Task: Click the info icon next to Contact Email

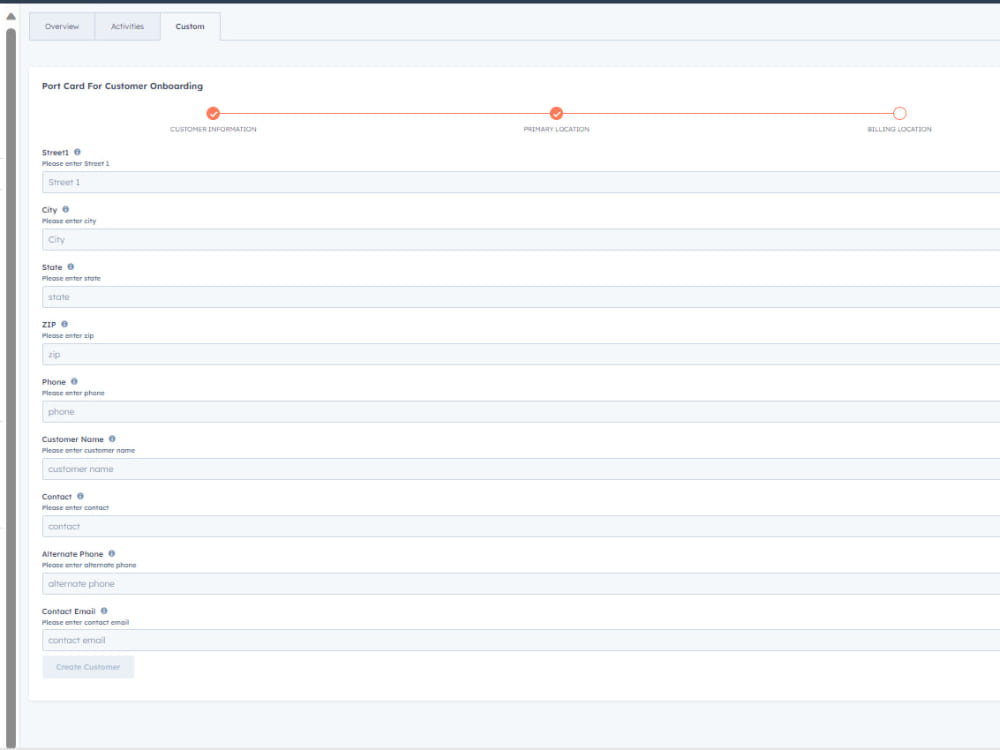Action: point(104,611)
